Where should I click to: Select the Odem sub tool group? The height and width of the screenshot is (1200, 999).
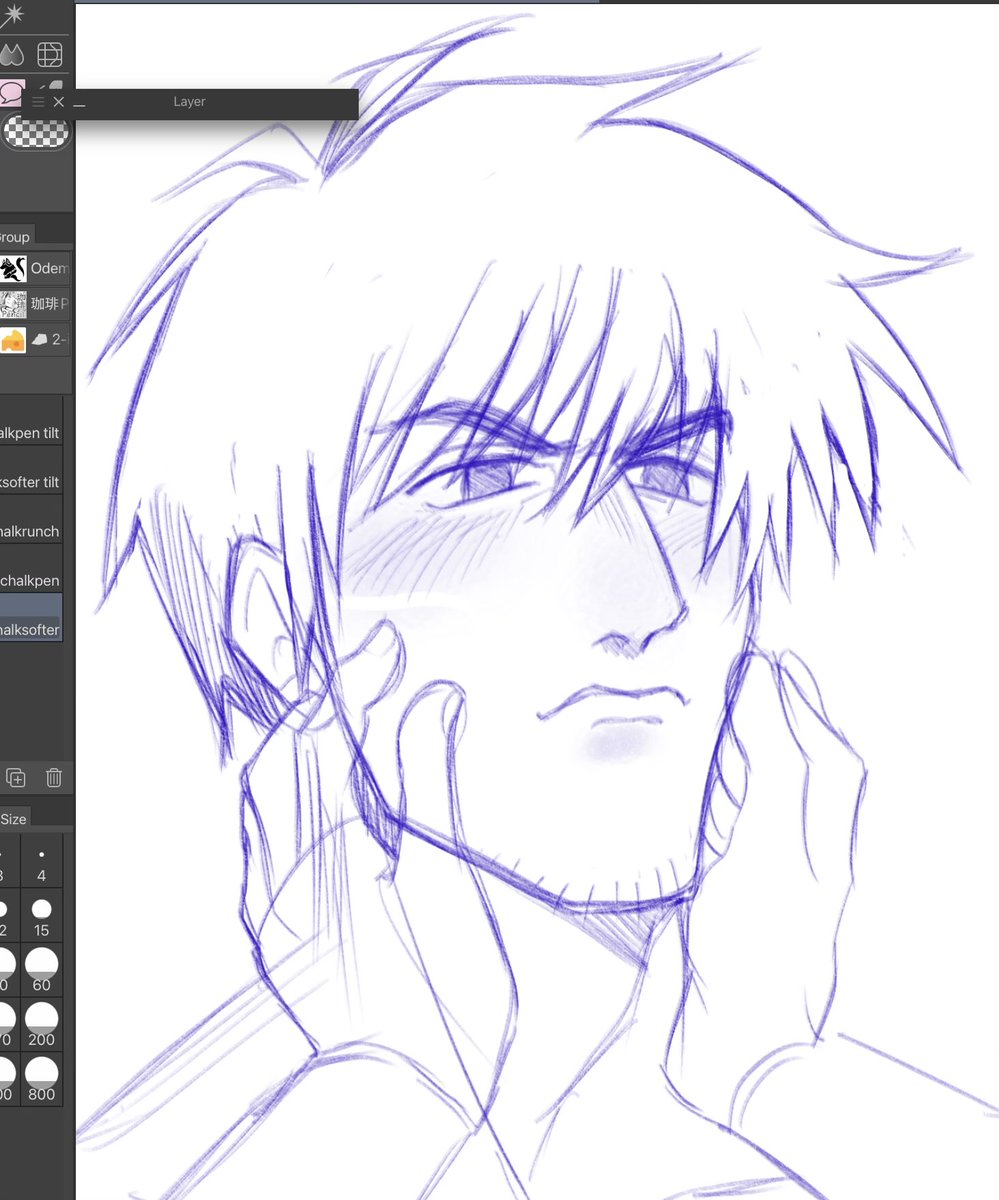coord(34,268)
